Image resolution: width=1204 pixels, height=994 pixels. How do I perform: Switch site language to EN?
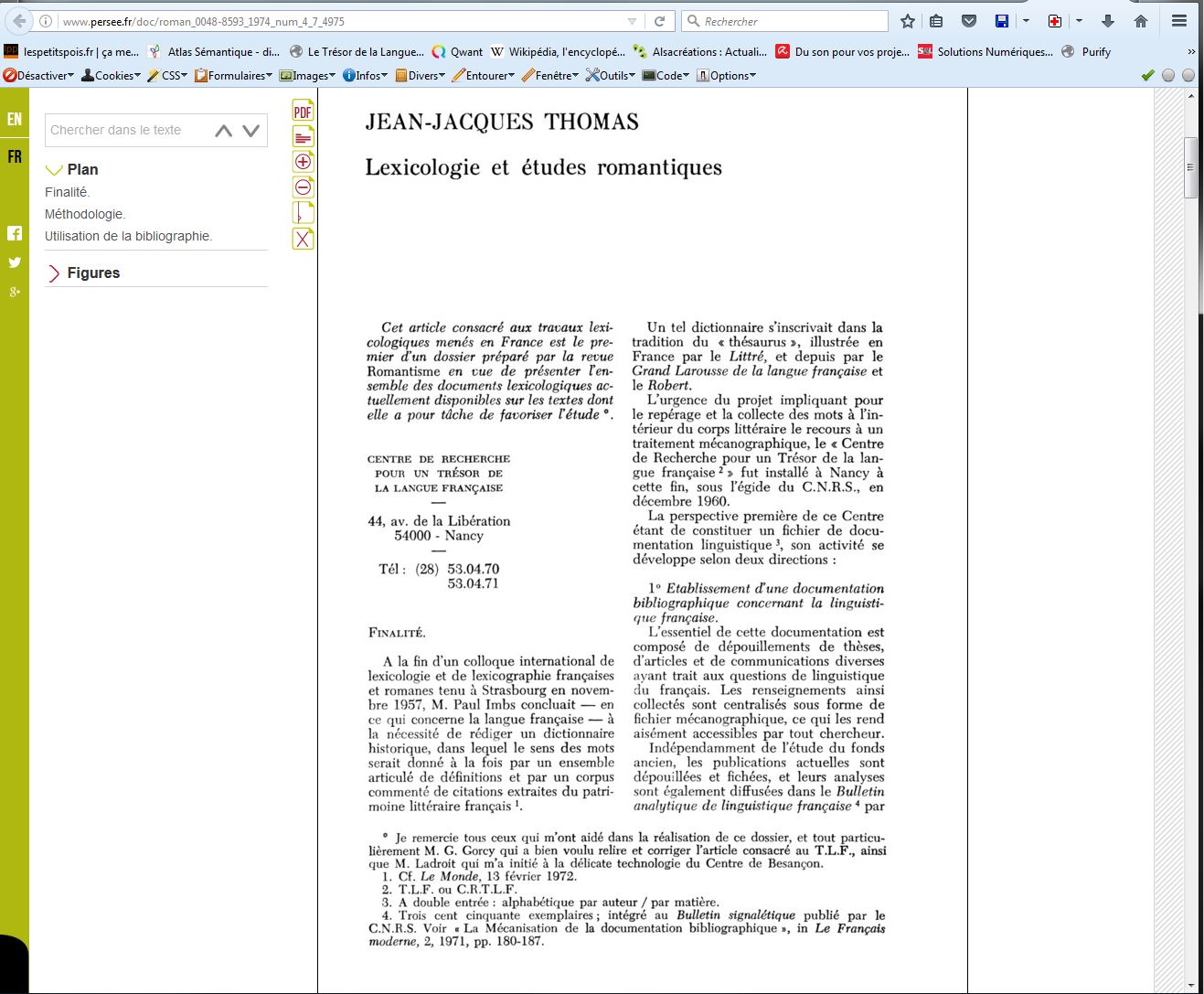[x=15, y=119]
